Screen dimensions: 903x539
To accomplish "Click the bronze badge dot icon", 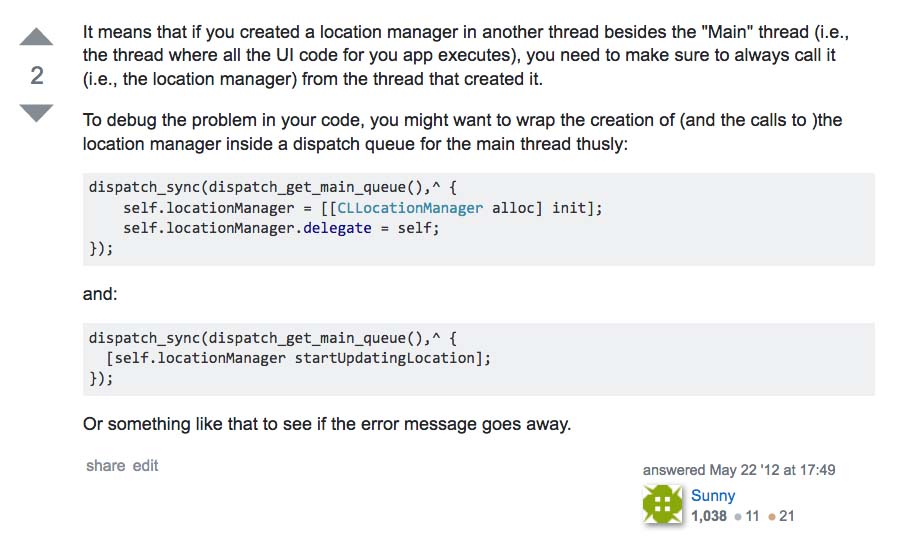I will click(x=772, y=517).
